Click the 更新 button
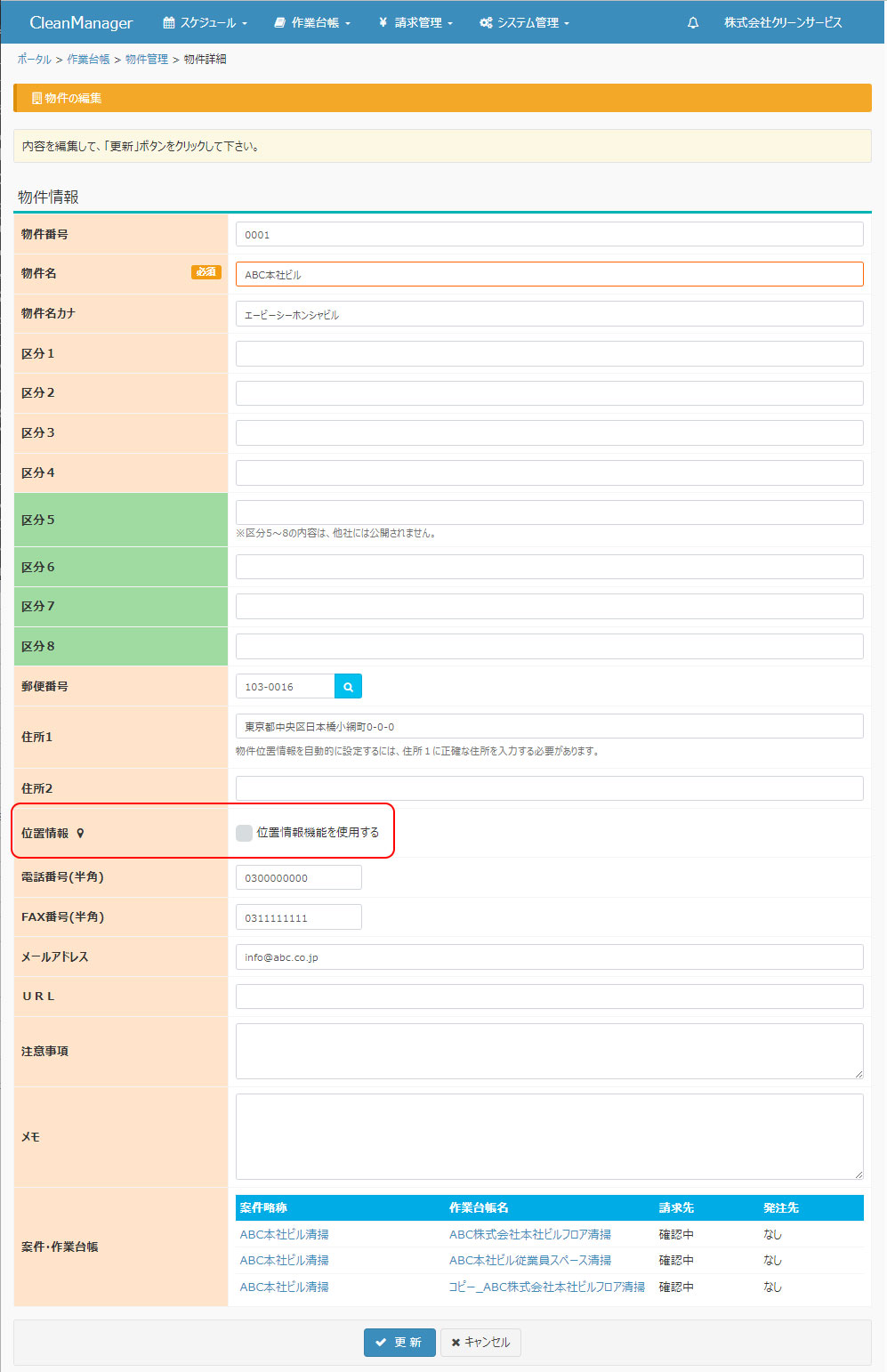The height and width of the screenshot is (1372, 887). point(399,1342)
